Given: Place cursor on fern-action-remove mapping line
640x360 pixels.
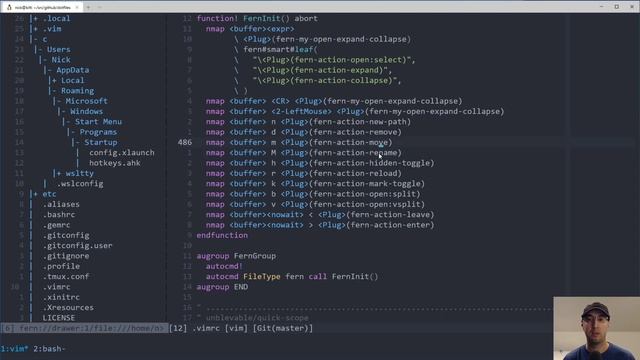Looking at the screenshot, I should (x=304, y=132).
